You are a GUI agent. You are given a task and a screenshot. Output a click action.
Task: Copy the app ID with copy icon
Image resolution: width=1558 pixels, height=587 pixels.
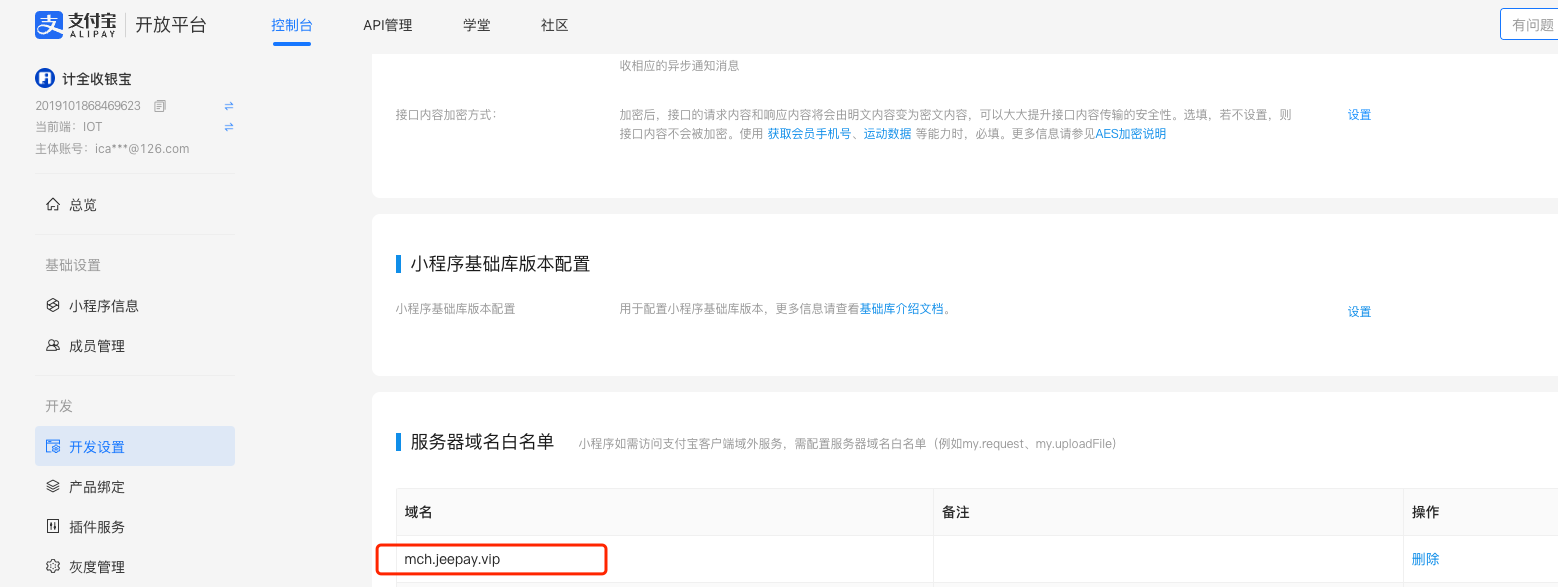(160, 106)
